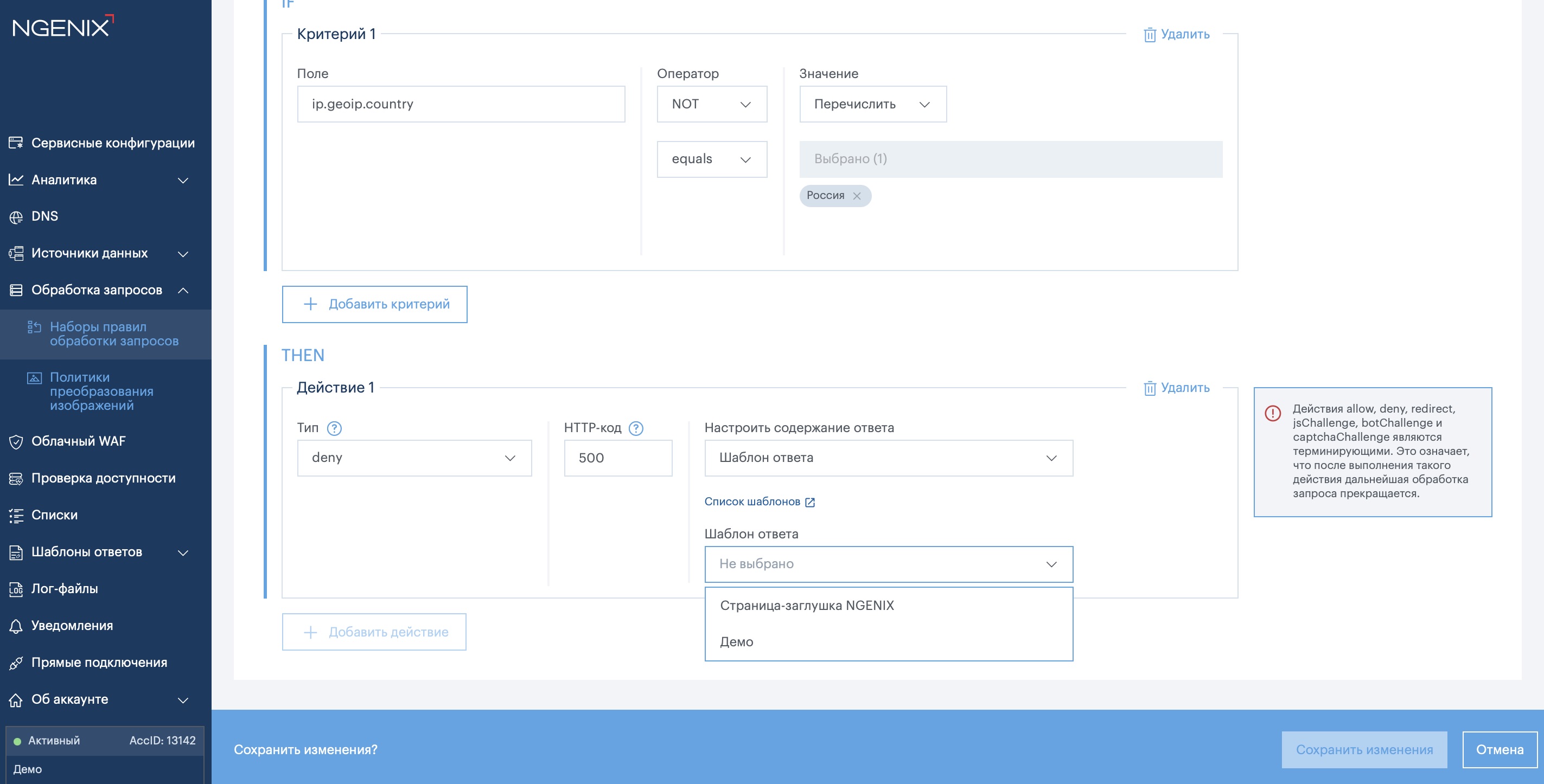Click the Списки list icon in sidebar
This screenshot has width=1544, height=784.
pyautogui.click(x=16, y=515)
